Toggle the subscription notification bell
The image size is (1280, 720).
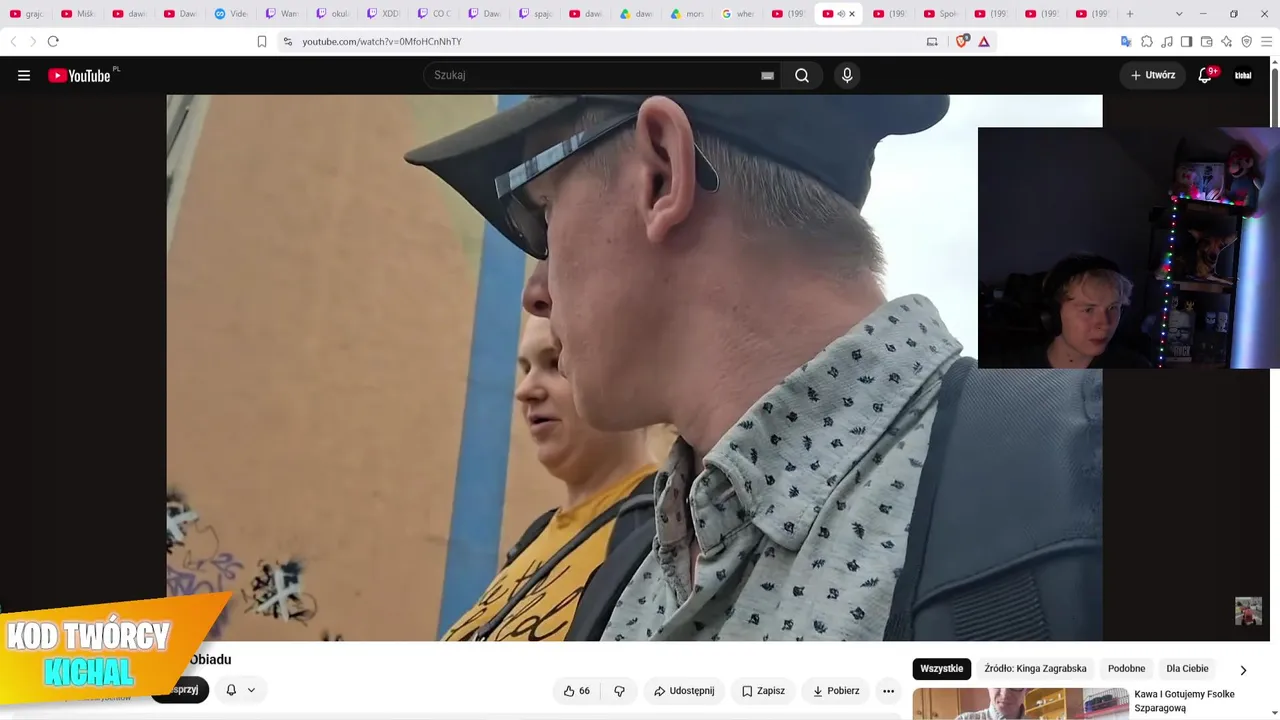(x=231, y=690)
